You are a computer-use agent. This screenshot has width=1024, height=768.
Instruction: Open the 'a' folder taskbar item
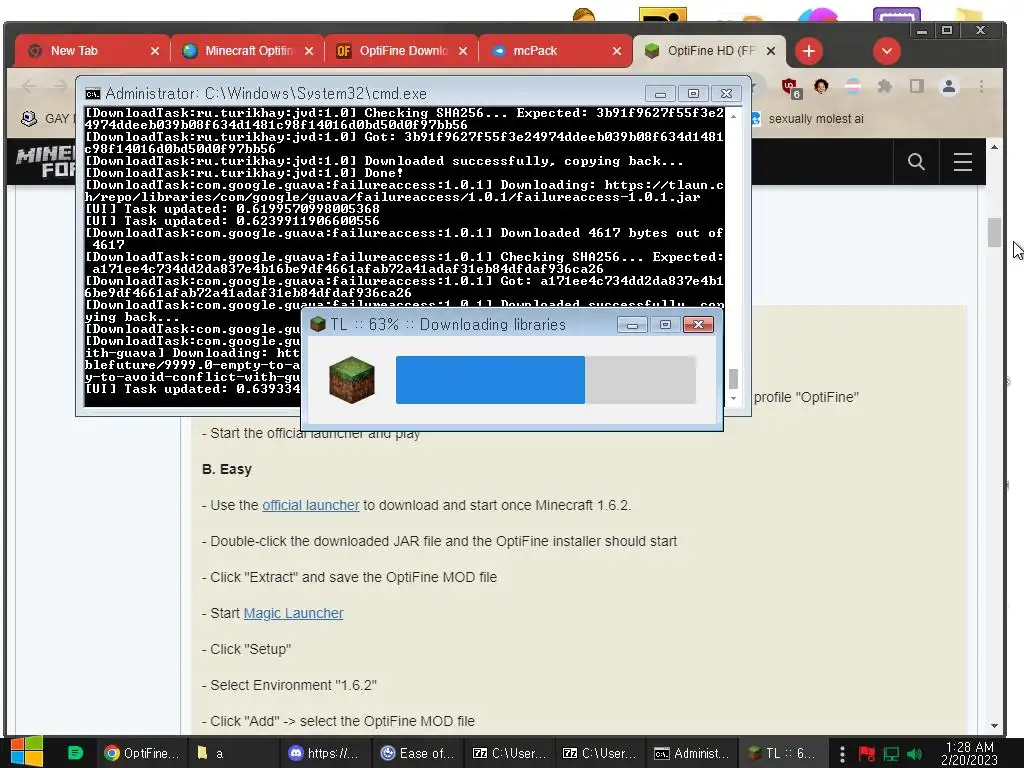pyautogui.click(x=233, y=753)
